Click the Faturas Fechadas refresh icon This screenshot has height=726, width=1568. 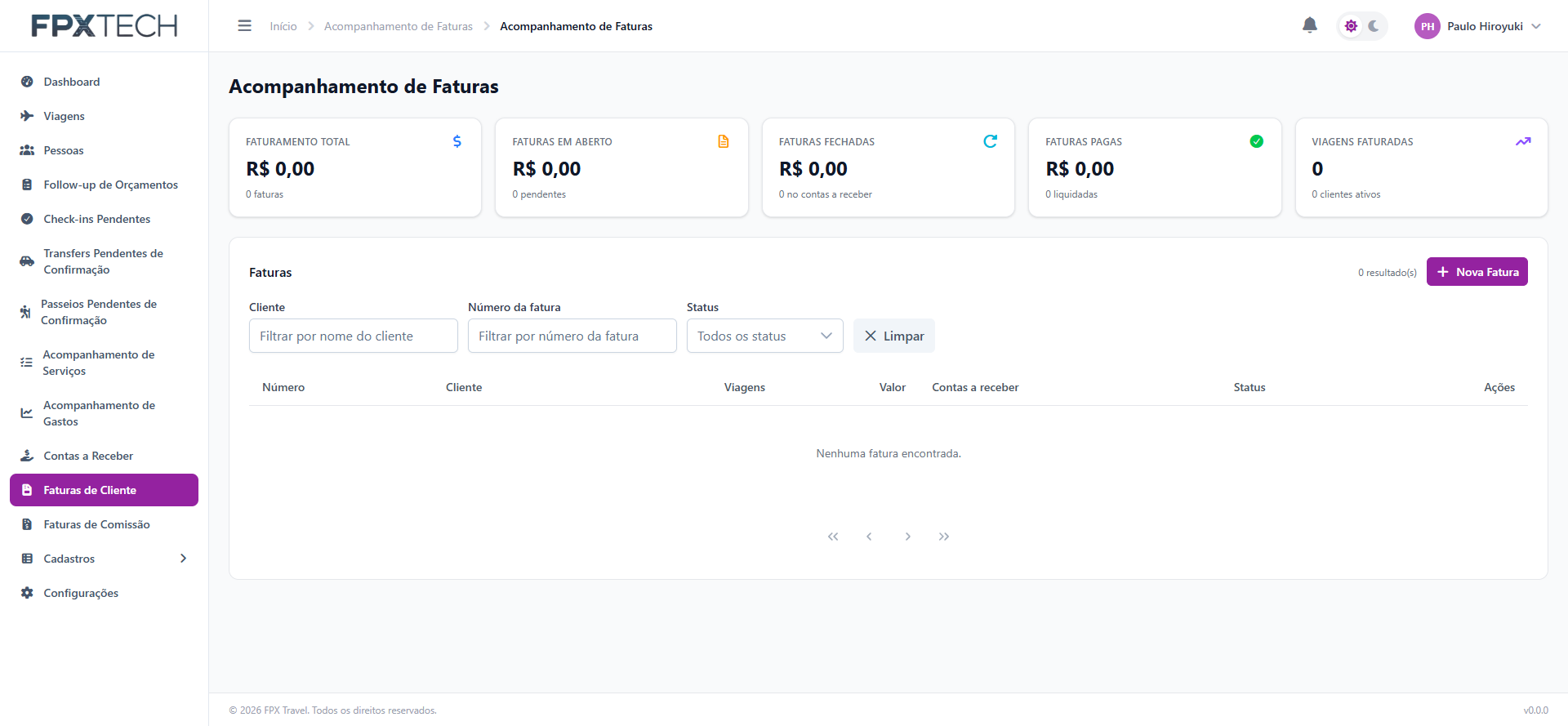click(991, 141)
